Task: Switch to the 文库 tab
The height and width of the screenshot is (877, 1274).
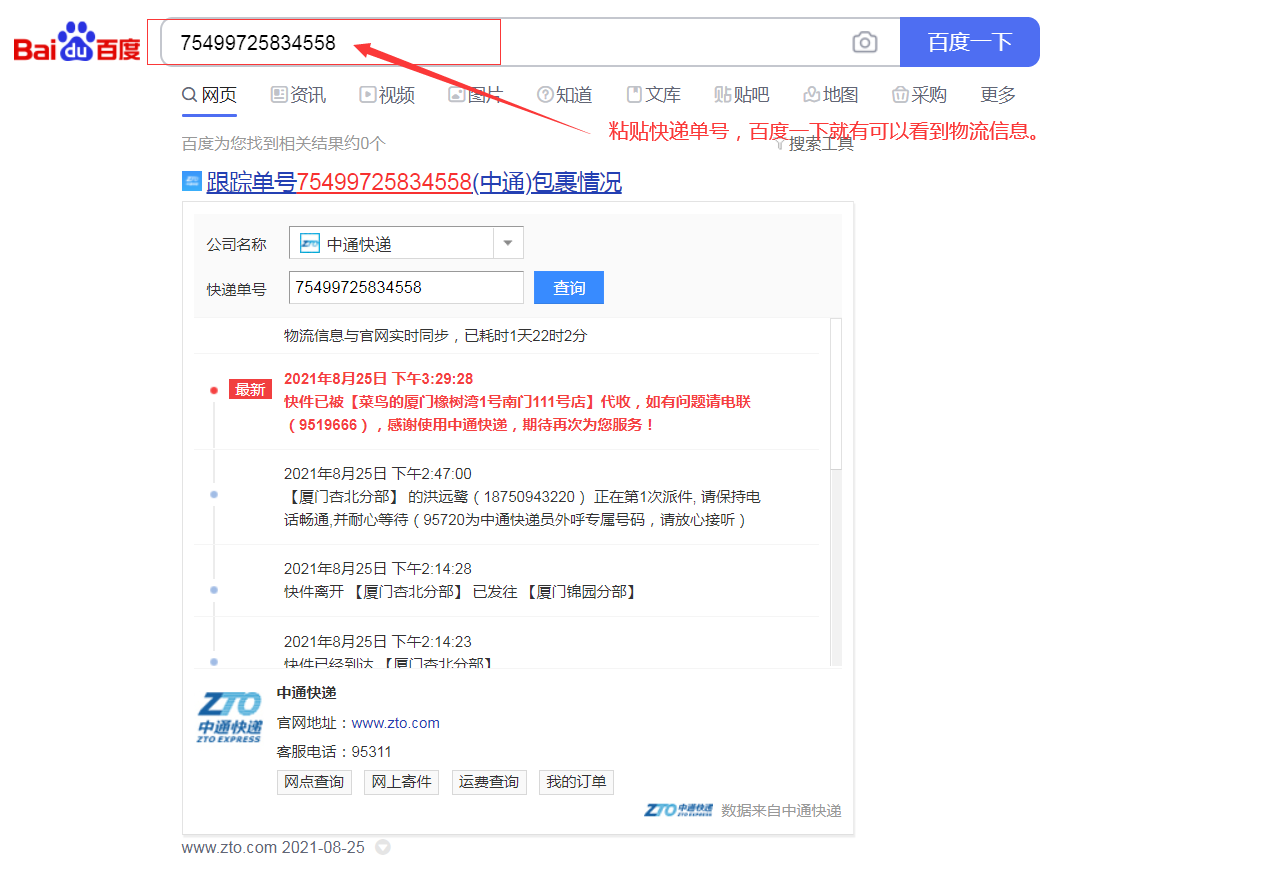Action: pos(654,95)
